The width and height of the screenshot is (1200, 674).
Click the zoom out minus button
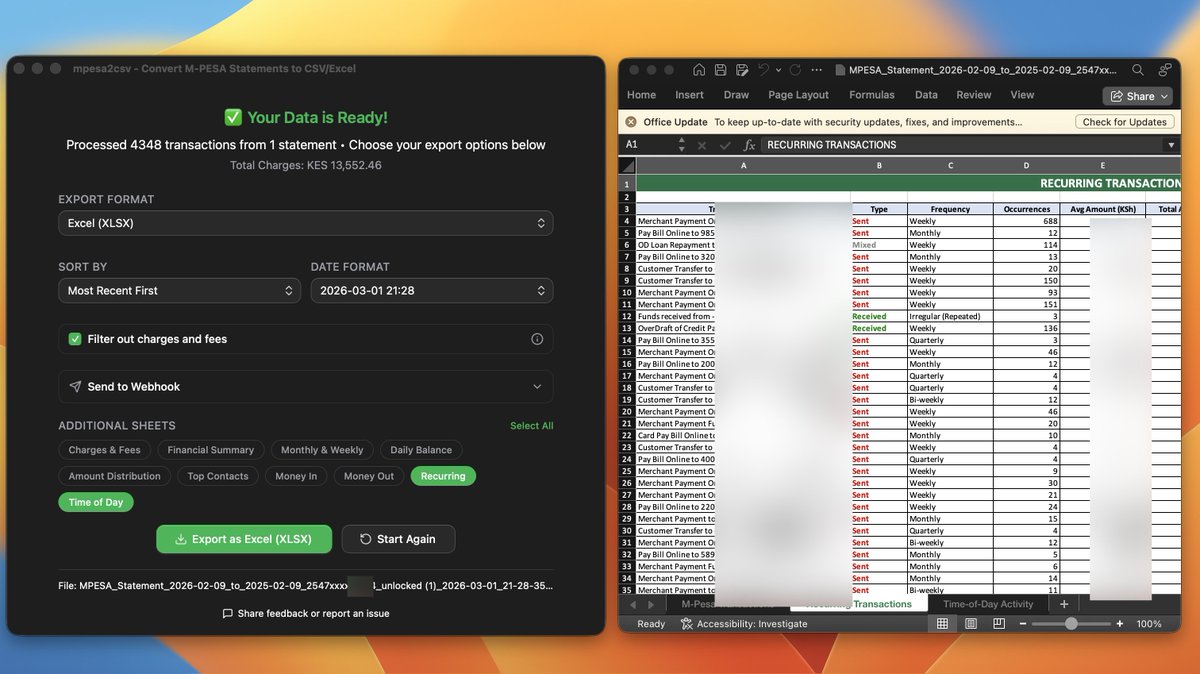1022,624
